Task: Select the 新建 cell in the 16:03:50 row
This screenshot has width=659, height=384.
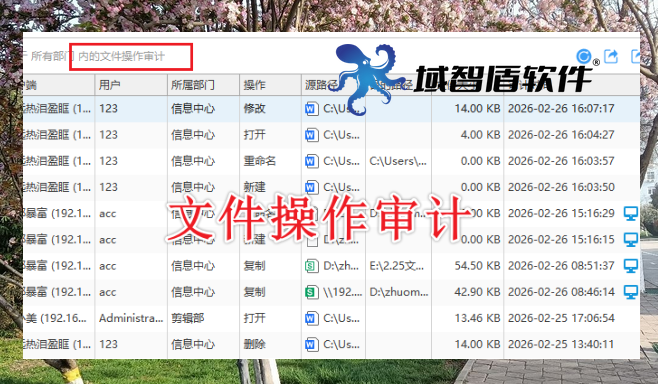Action: point(255,187)
